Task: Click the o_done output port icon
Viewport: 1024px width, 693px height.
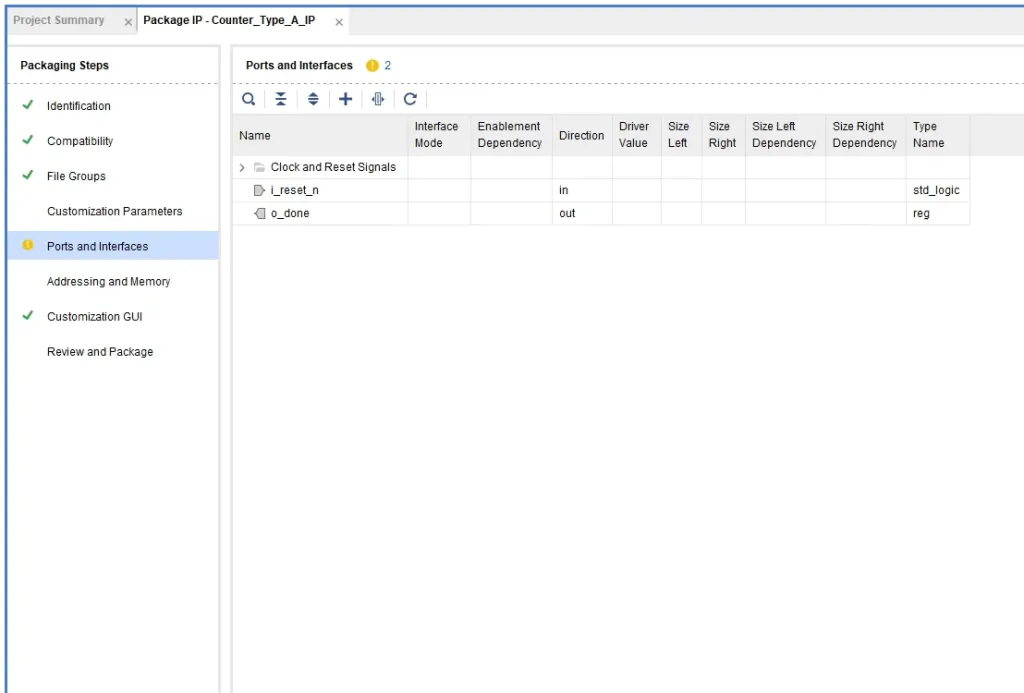Action: point(259,214)
